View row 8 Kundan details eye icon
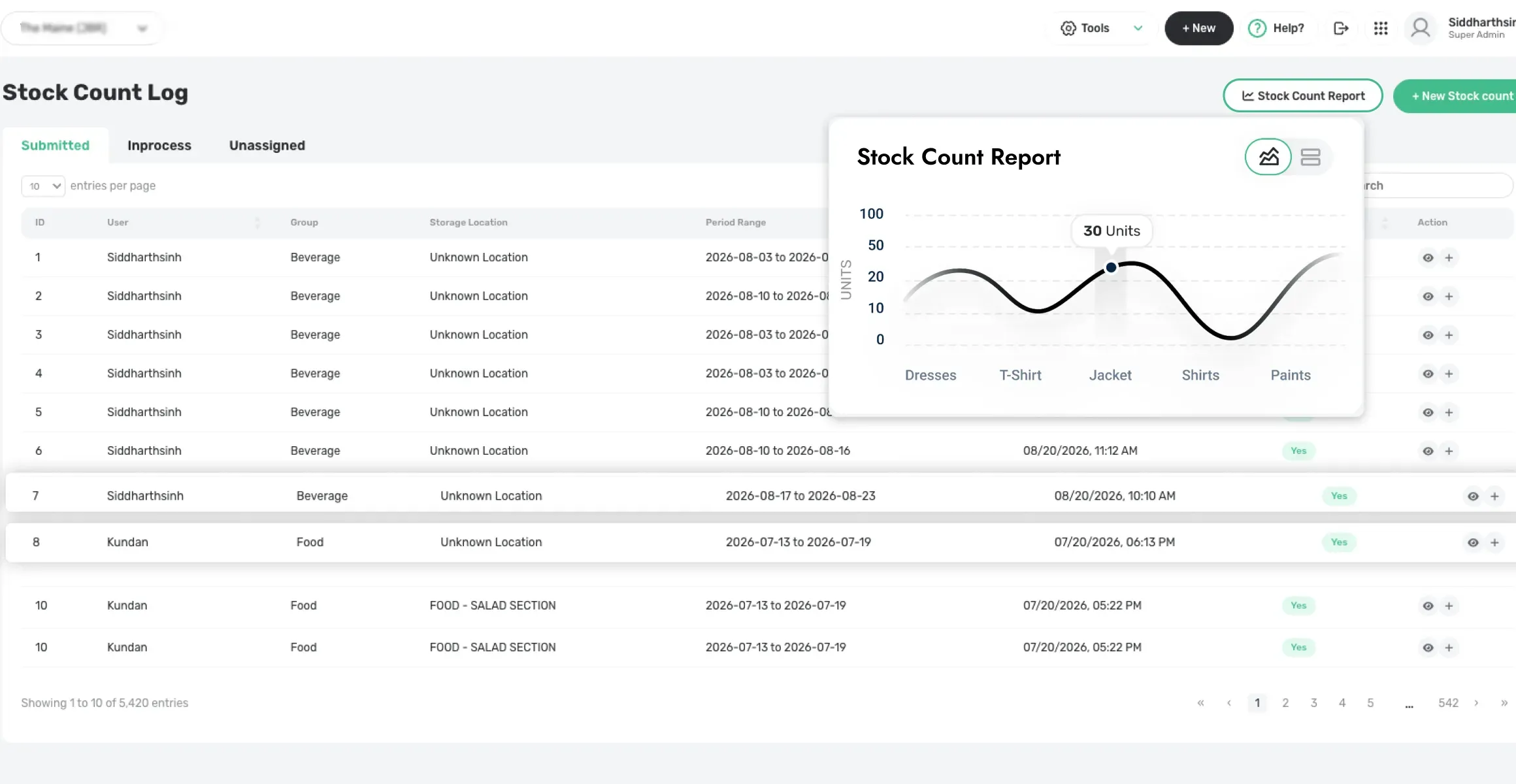1516x784 pixels. (1473, 542)
